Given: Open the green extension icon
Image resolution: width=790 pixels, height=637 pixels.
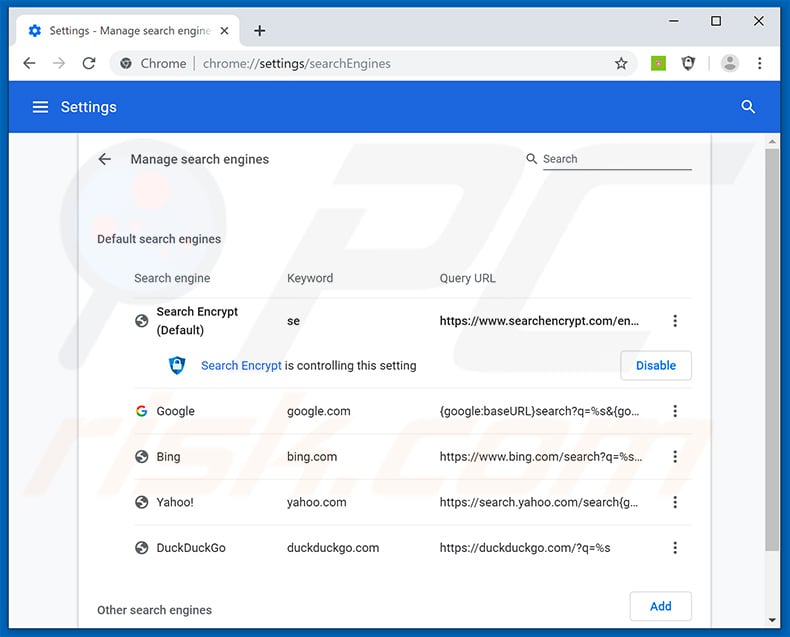Looking at the screenshot, I should (658, 63).
